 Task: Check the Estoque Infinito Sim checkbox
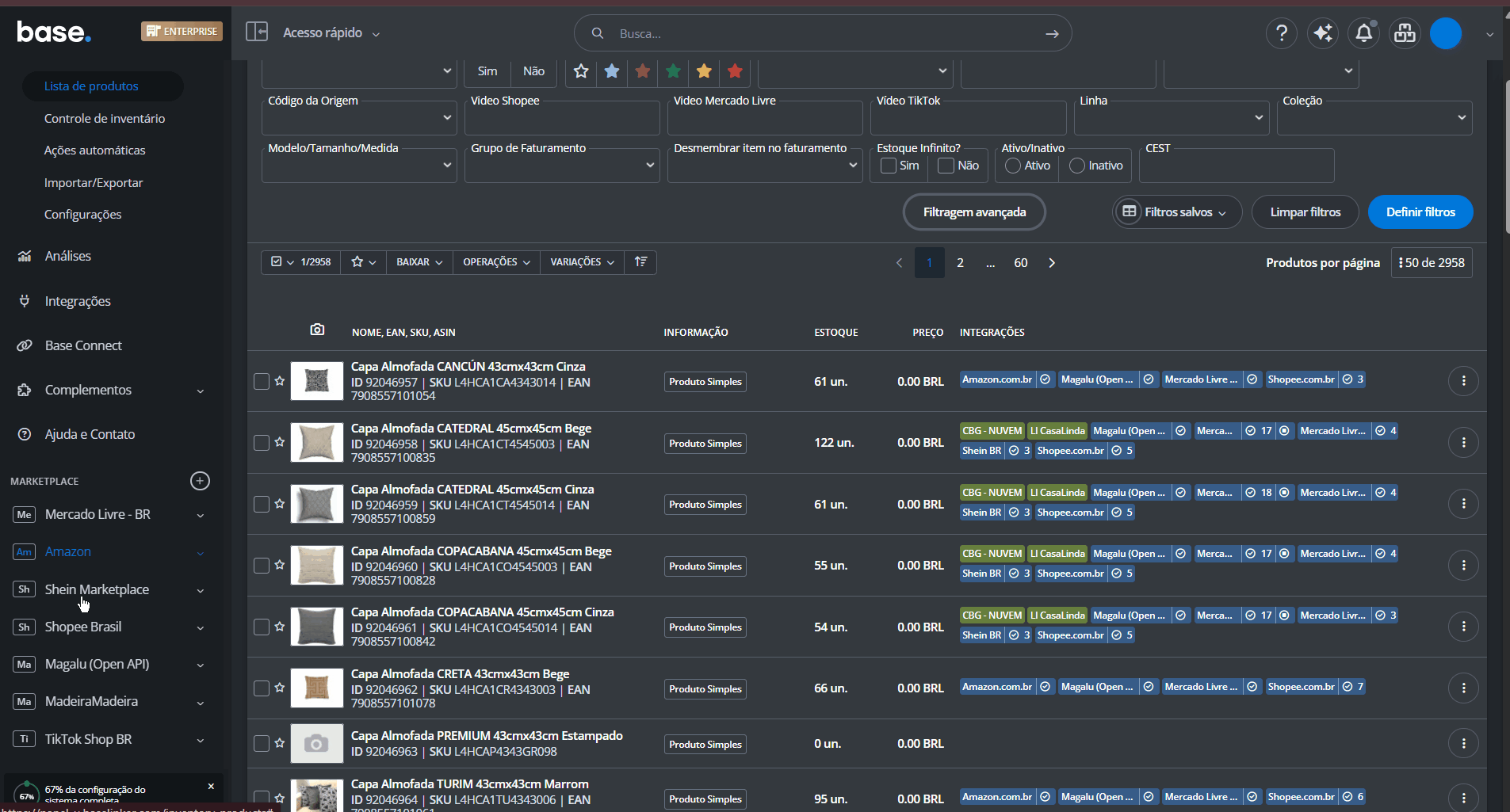(x=889, y=166)
